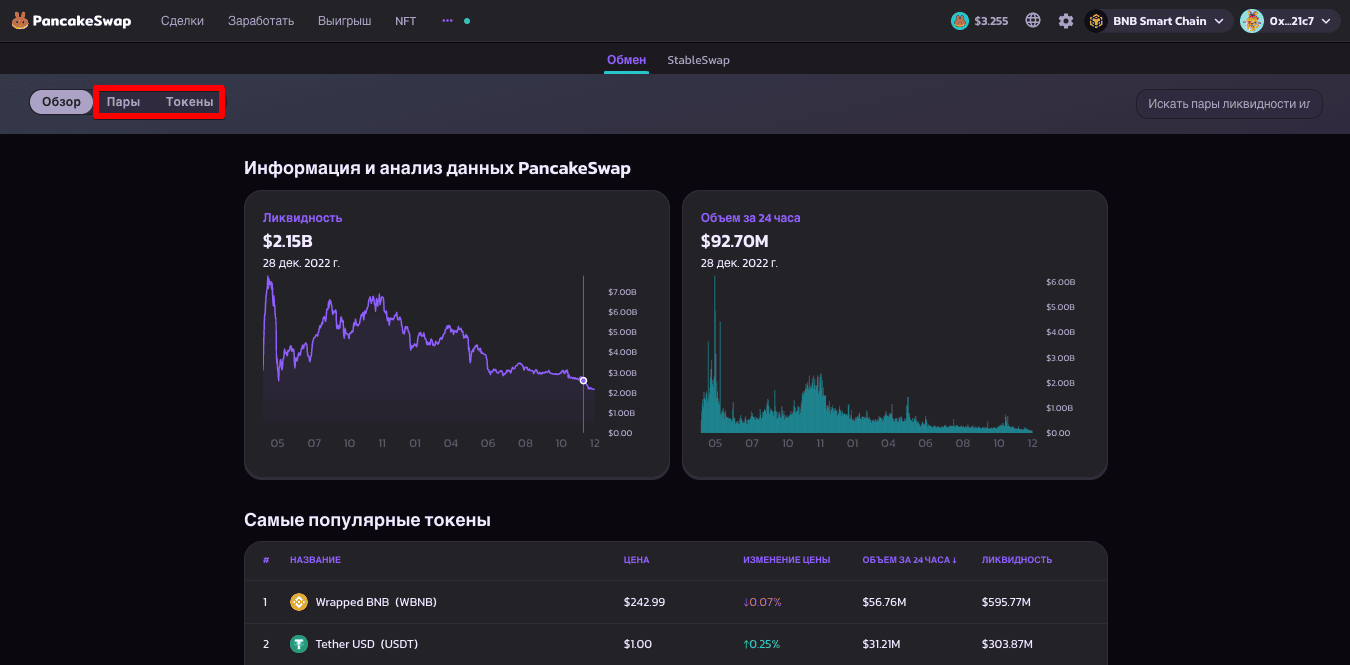Screen dimensions: 1350x665
Task: Click the $1.00 USDT price
Action: pos(637,644)
